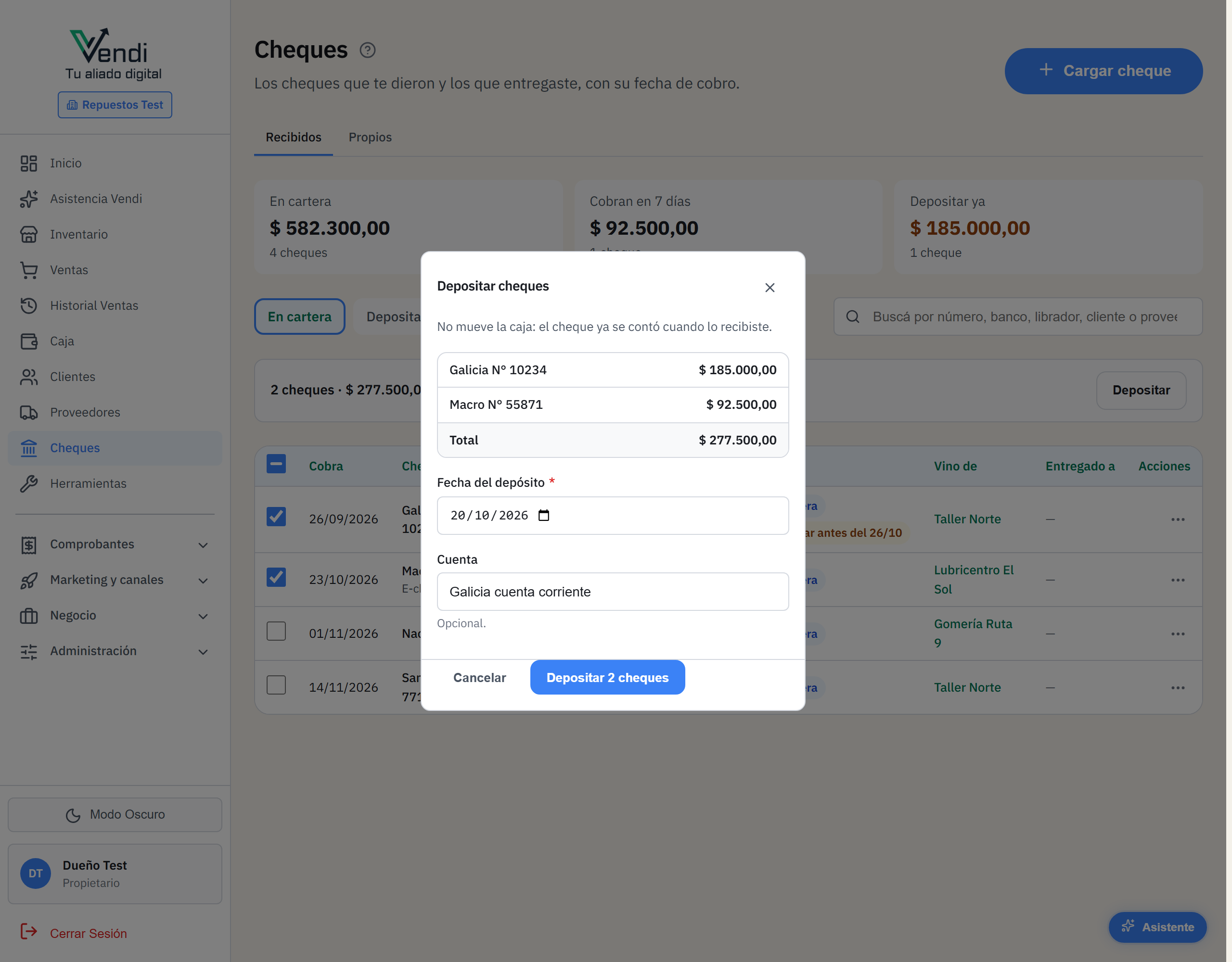This screenshot has width=1232, height=962.
Task: Click the search magnifier icon
Action: [853, 317]
